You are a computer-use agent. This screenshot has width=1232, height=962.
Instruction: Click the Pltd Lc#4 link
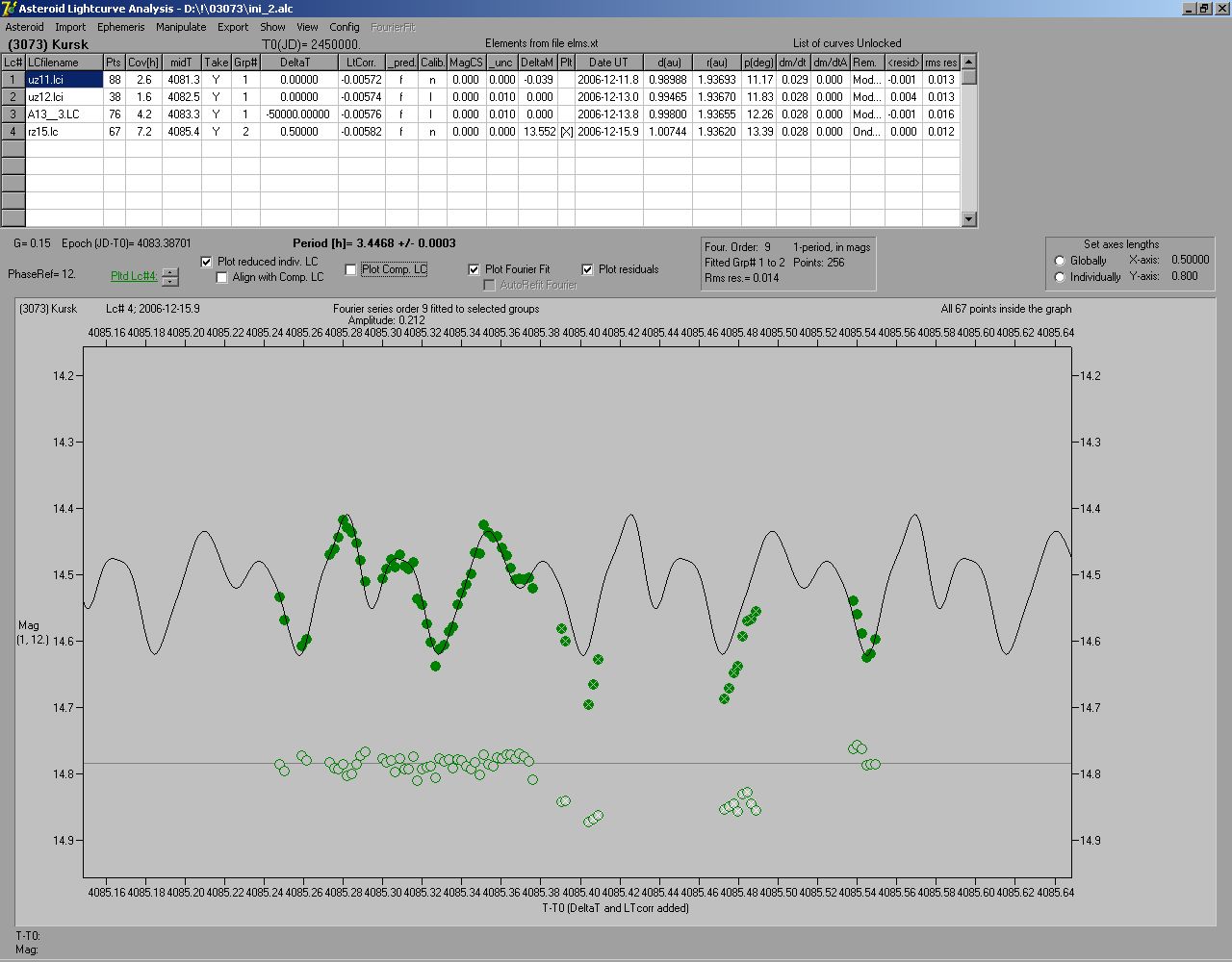coord(134,276)
